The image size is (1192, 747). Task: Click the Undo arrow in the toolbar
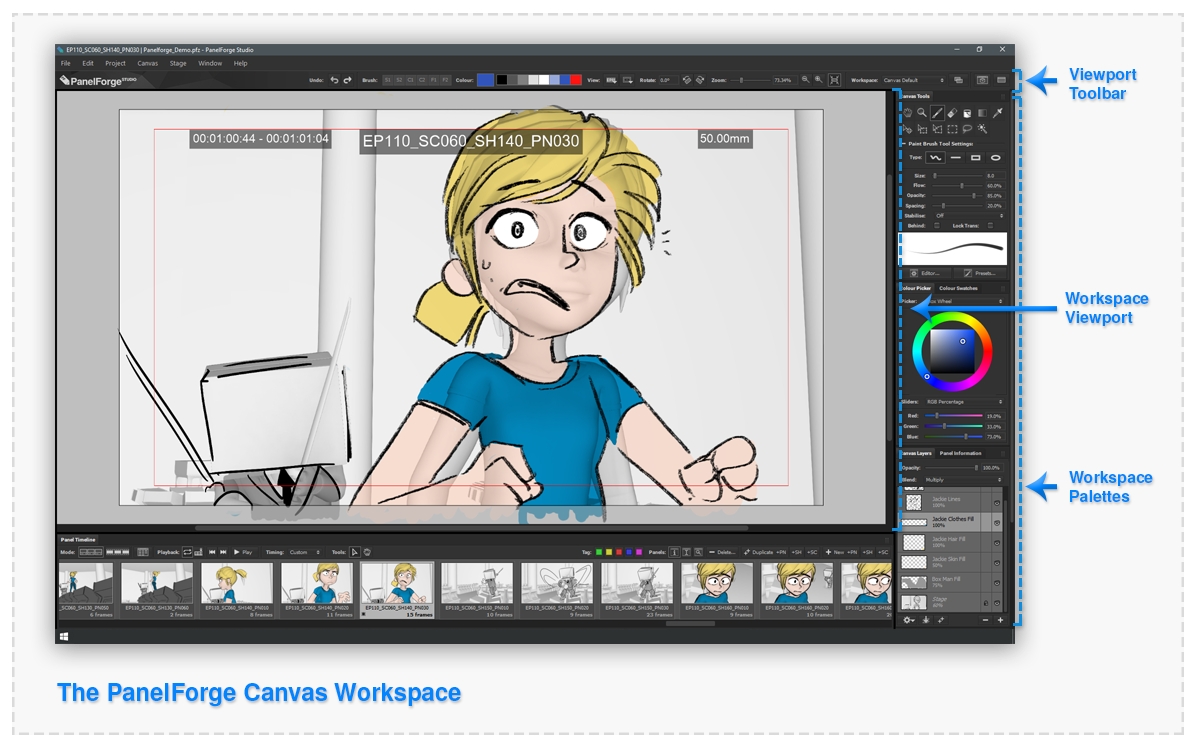(x=334, y=79)
